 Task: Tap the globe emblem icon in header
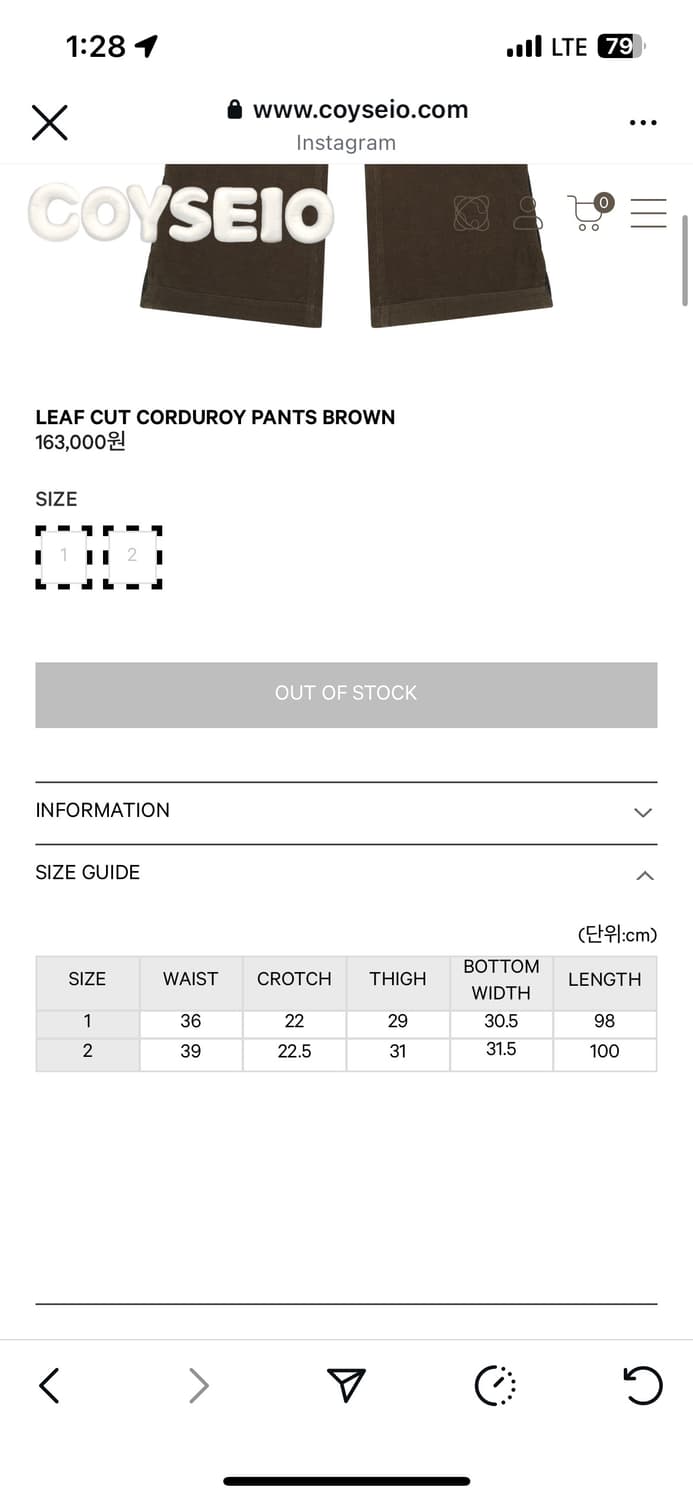[472, 213]
